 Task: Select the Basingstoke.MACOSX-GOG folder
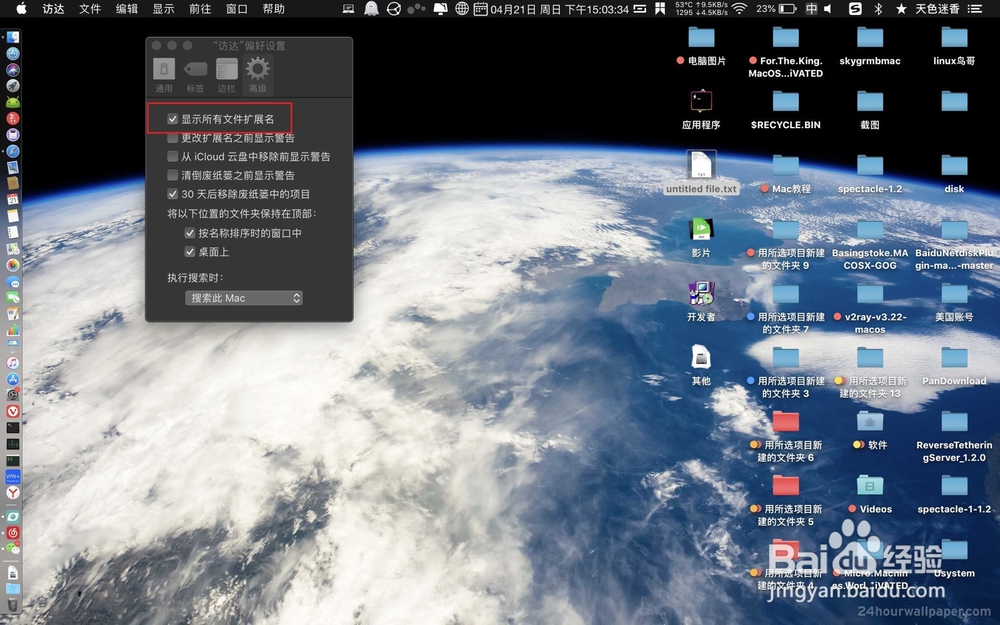[x=870, y=230]
